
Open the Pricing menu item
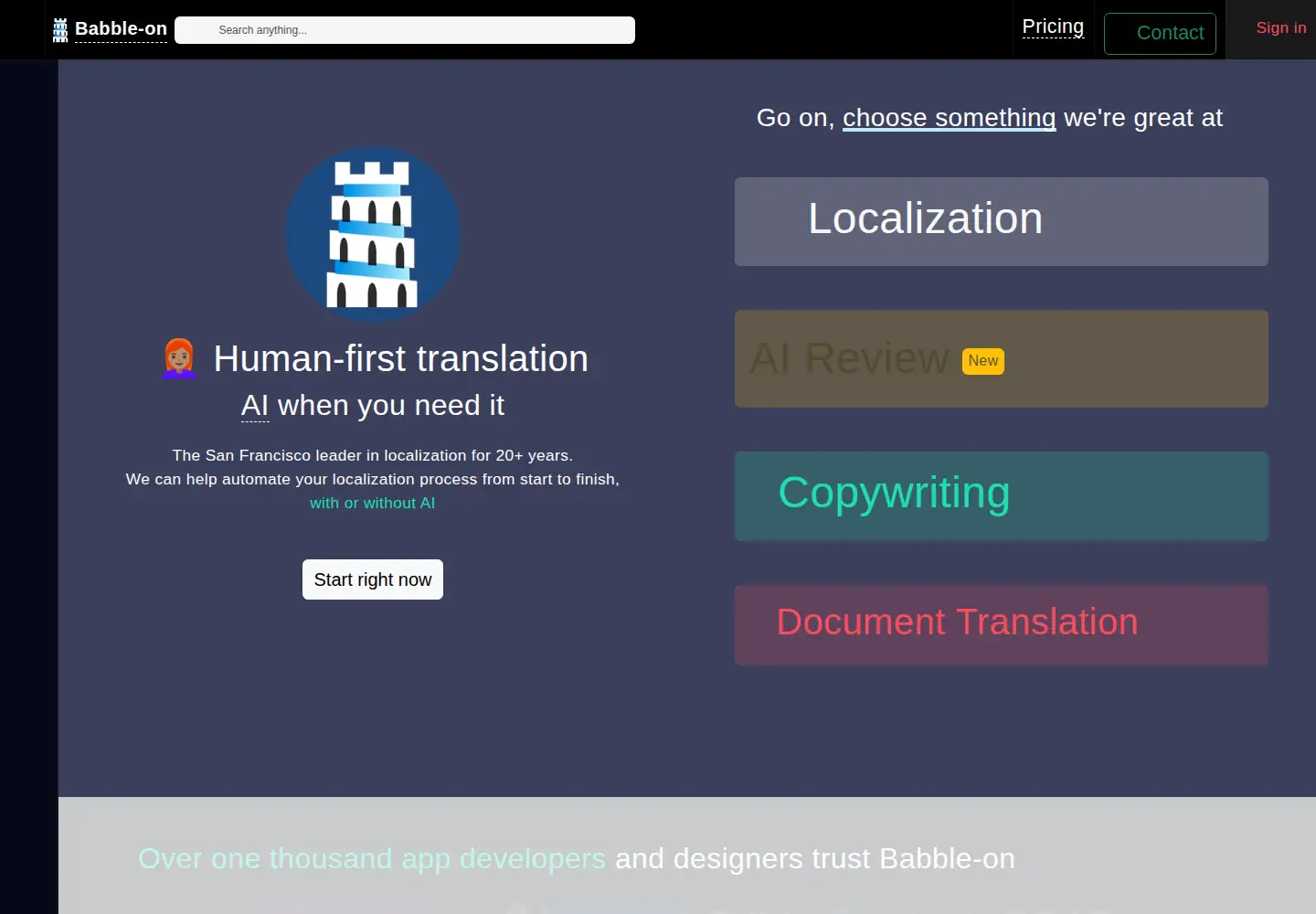tap(1053, 27)
